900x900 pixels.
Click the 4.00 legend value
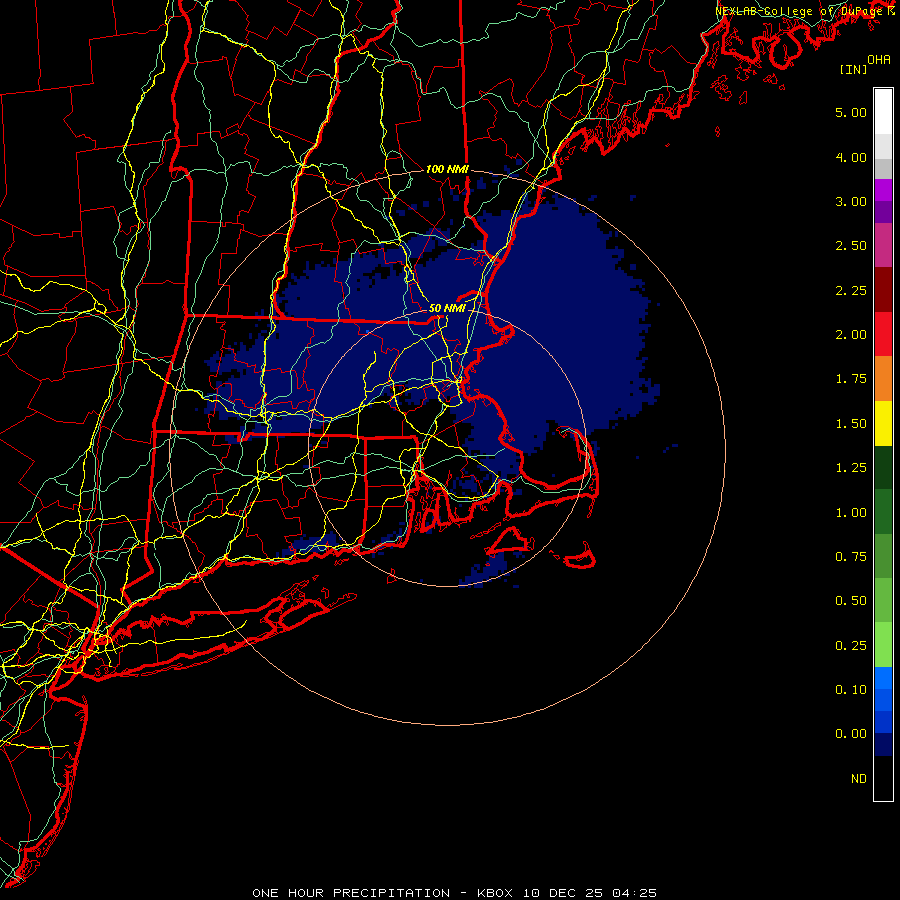[851, 157]
